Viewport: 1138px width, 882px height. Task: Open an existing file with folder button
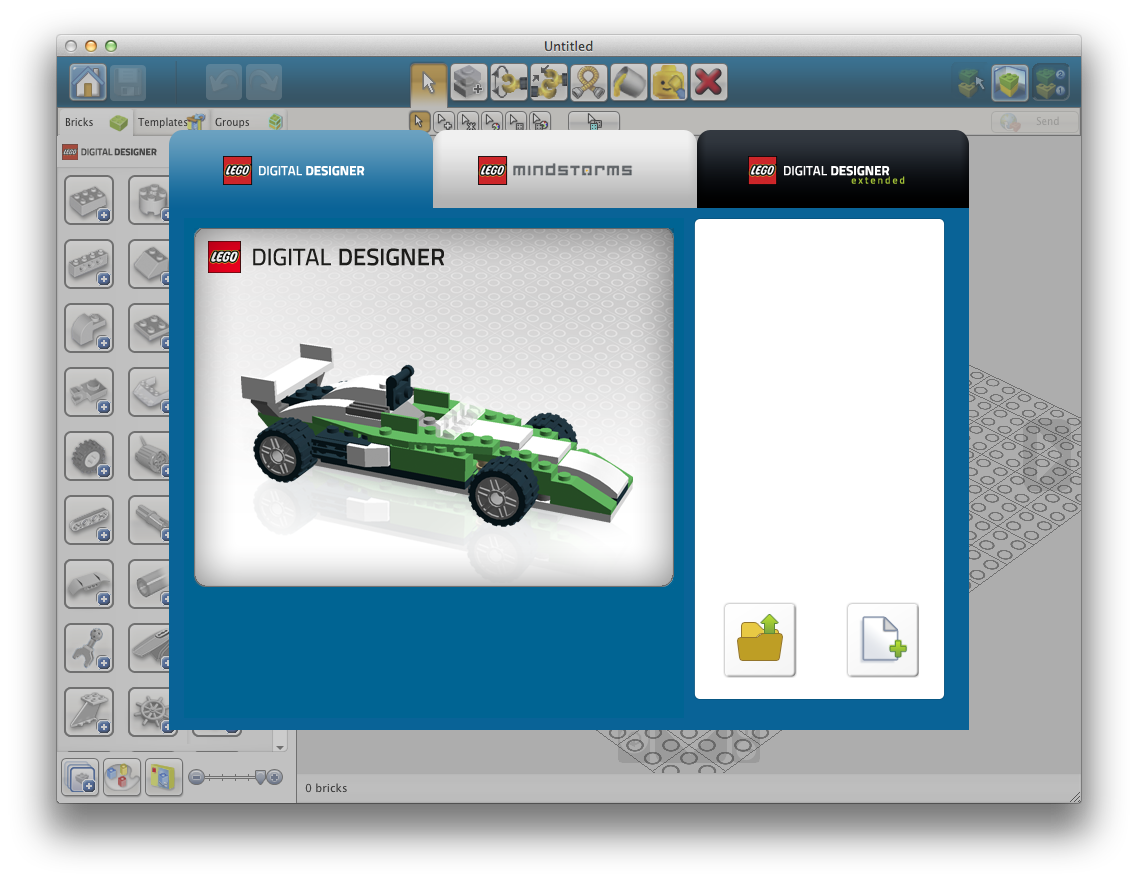pos(759,640)
